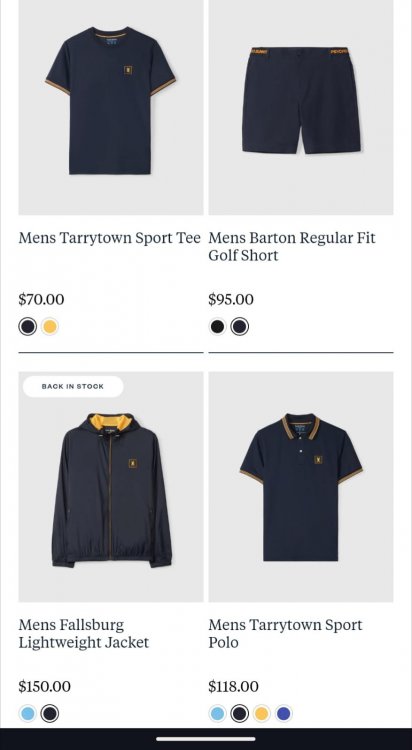This screenshot has height=750, width=412.
Task: Select yellow swatch for Tarrytown Sport Tee
Action: click(x=50, y=327)
